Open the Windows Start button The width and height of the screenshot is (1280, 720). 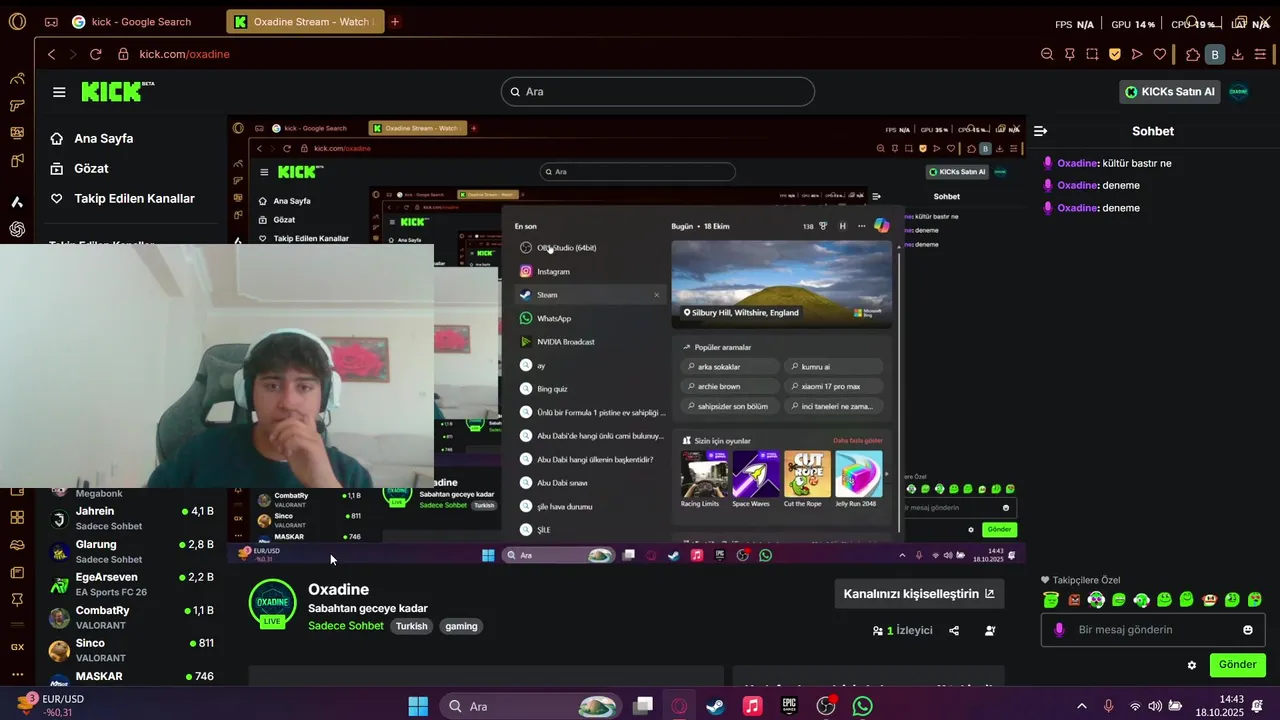coord(418,706)
